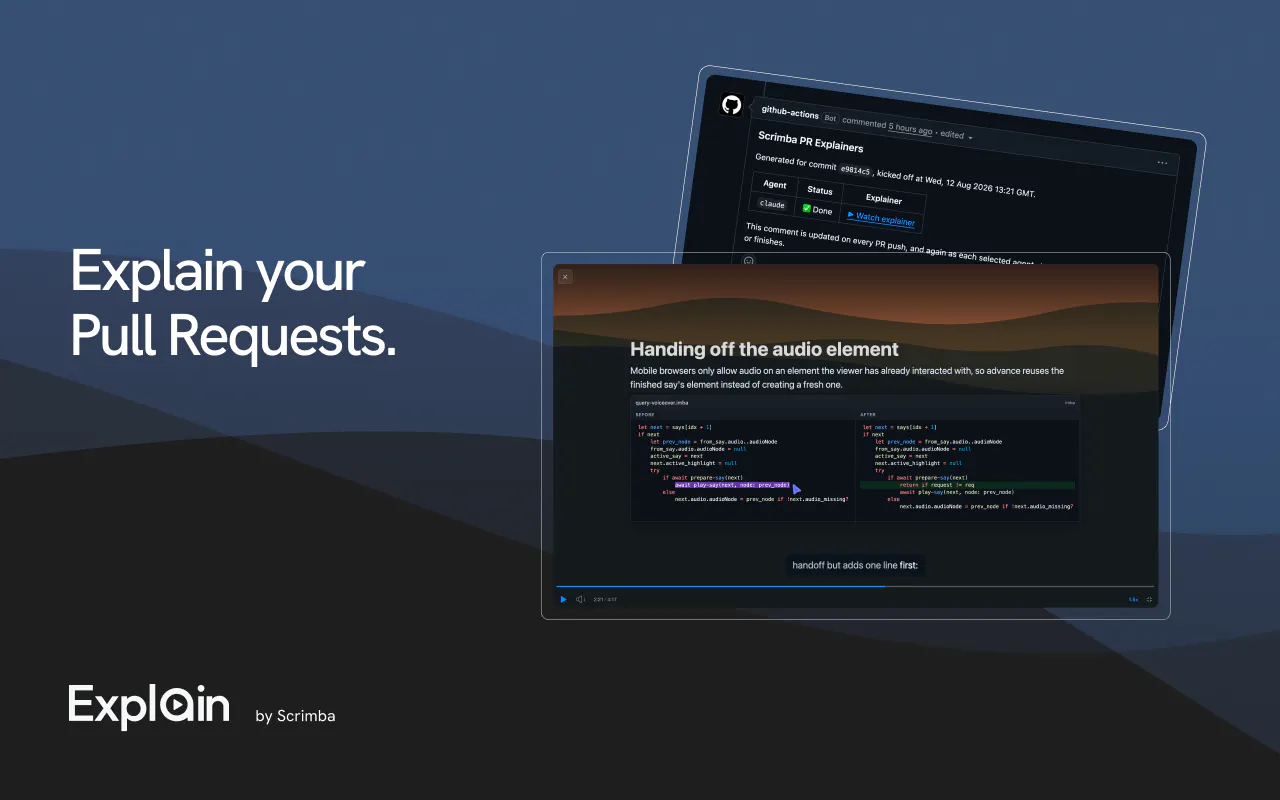1280x800 pixels.
Task: Change the playback speed setting
Action: coord(1133,599)
